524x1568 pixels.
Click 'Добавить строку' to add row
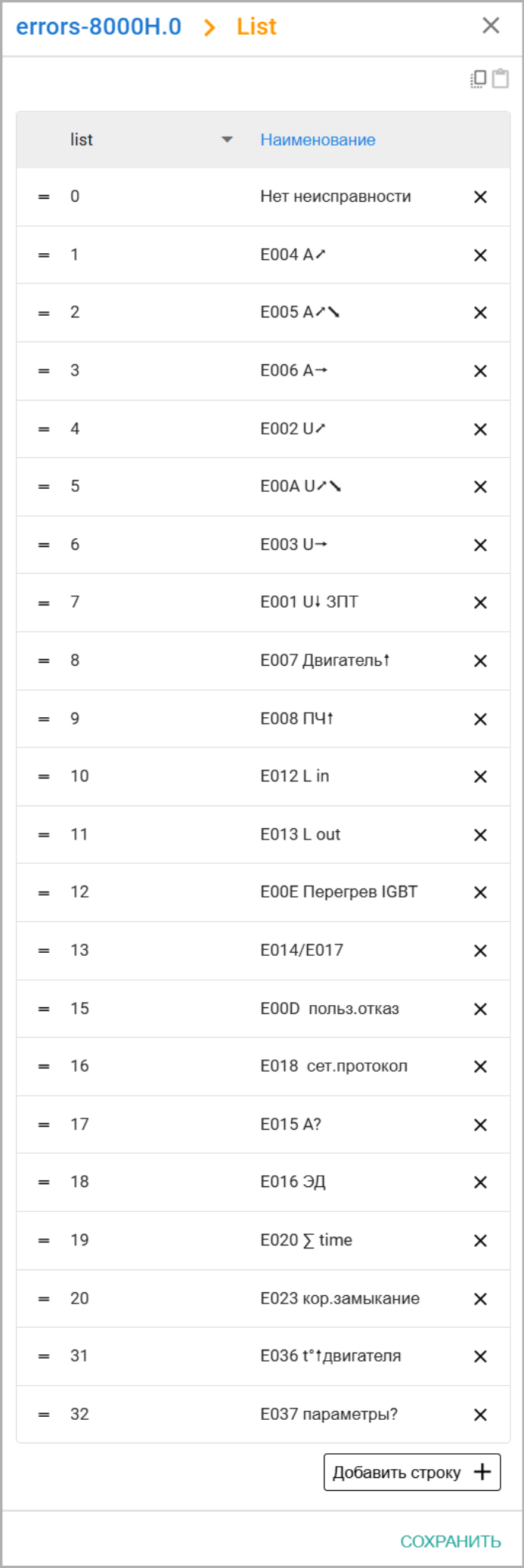click(412, 1472)
